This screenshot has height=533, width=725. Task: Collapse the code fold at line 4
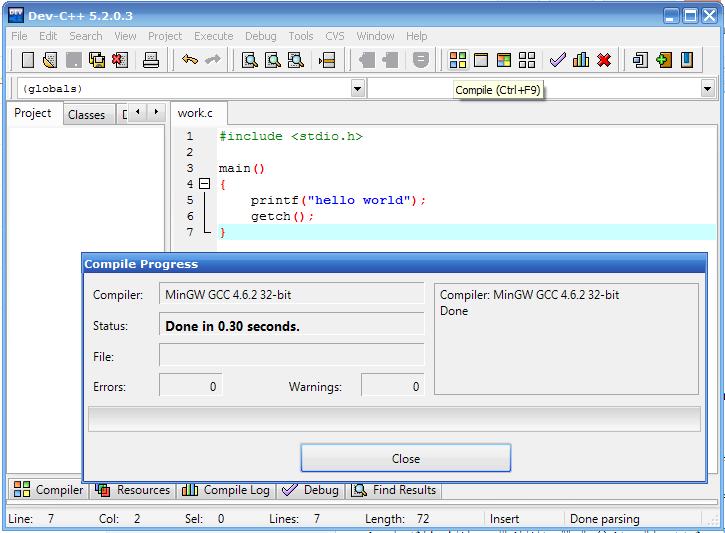coord(204,184)
